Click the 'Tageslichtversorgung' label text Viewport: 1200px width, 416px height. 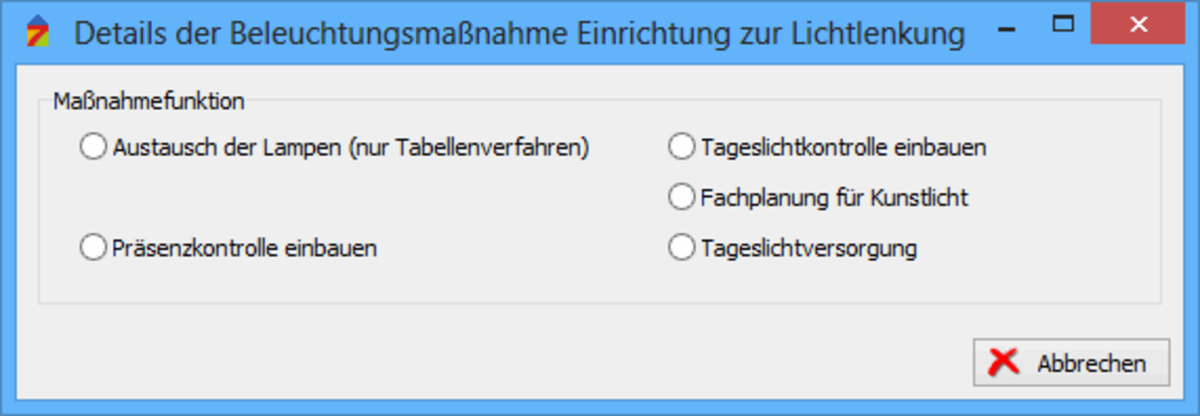pyautogui.click(x=808, y=248)
